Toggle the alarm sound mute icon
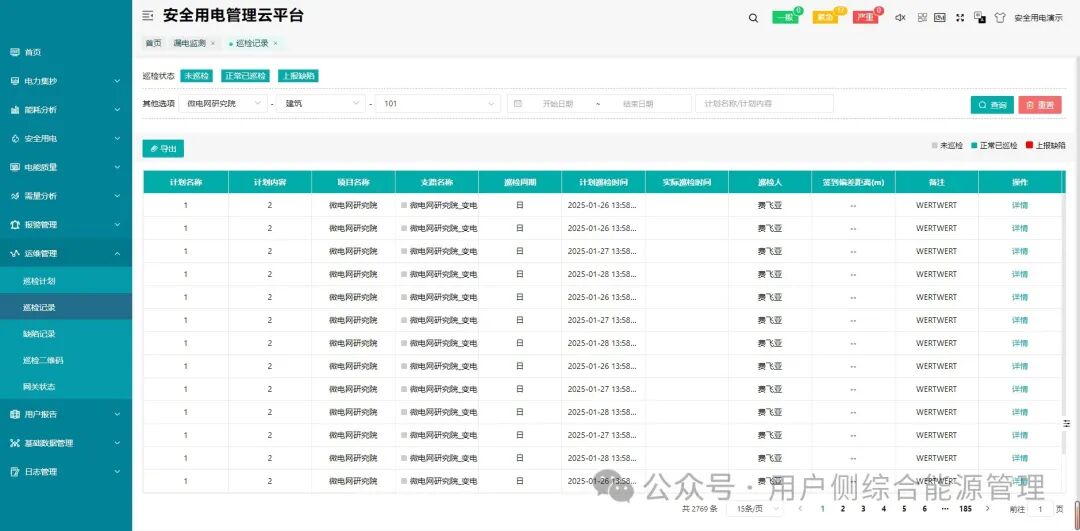 (x=900, y=18)
